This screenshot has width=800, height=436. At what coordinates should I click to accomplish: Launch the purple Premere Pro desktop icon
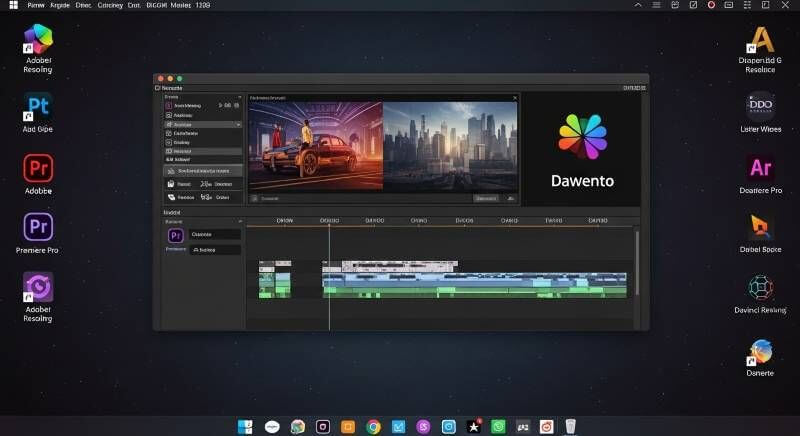point(38,227)
